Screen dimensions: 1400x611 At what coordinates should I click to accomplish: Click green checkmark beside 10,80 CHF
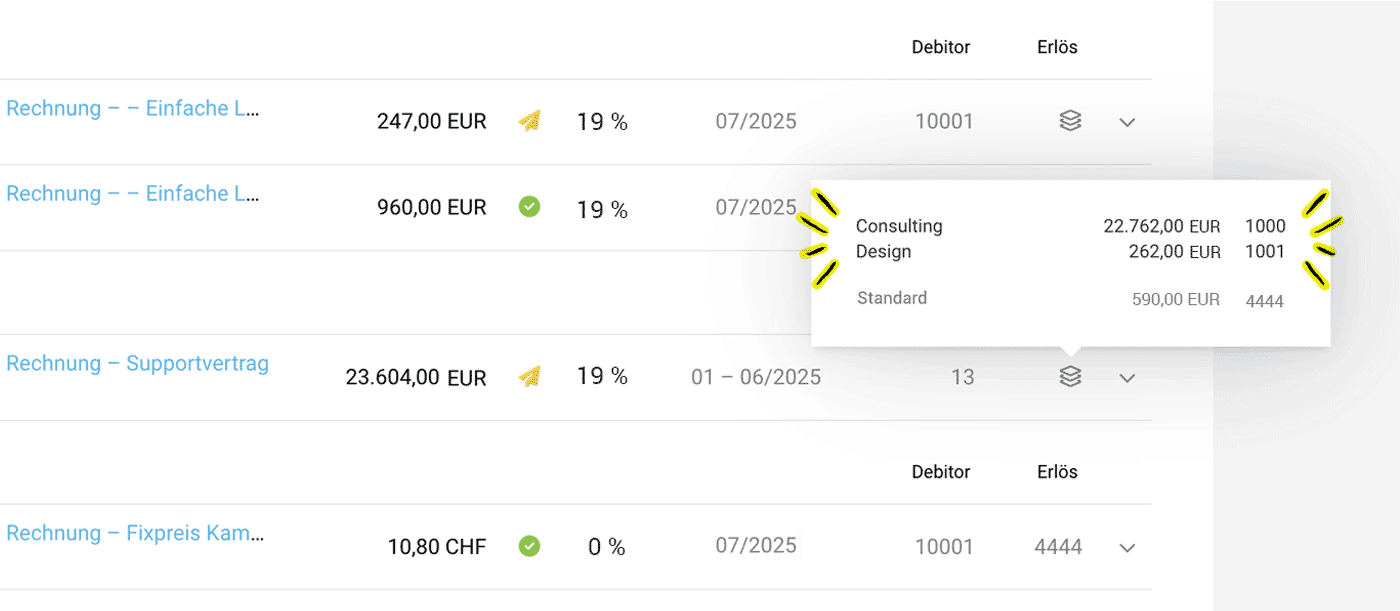pos(529,546)
